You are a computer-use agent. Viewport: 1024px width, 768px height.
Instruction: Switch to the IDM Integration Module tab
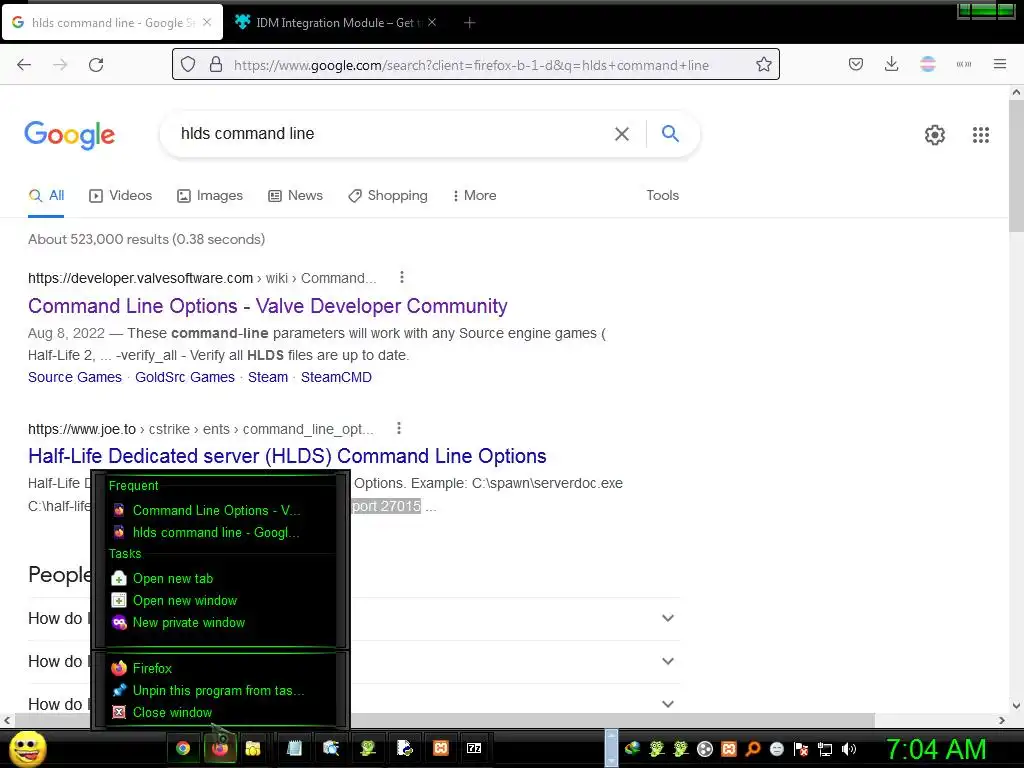click(337, 23)
